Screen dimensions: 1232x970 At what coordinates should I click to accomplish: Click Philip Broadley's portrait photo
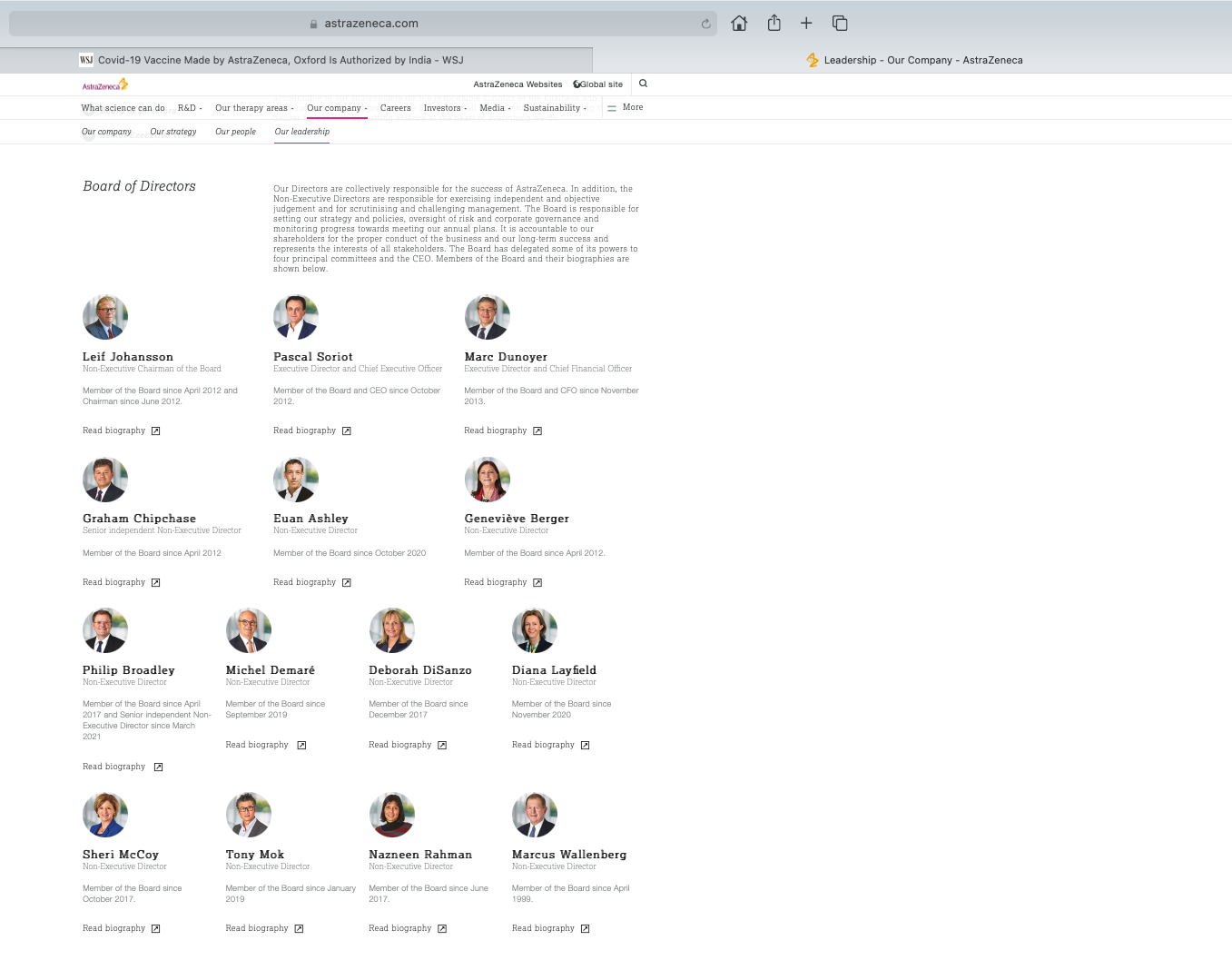click(x=105, y=630)
